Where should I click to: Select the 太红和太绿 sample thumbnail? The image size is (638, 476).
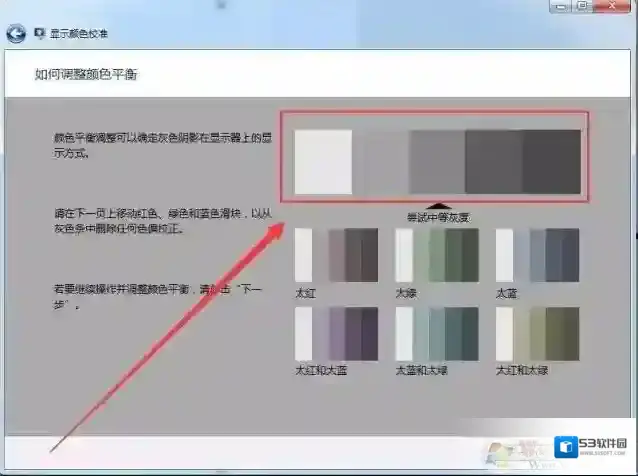(537, 333)
